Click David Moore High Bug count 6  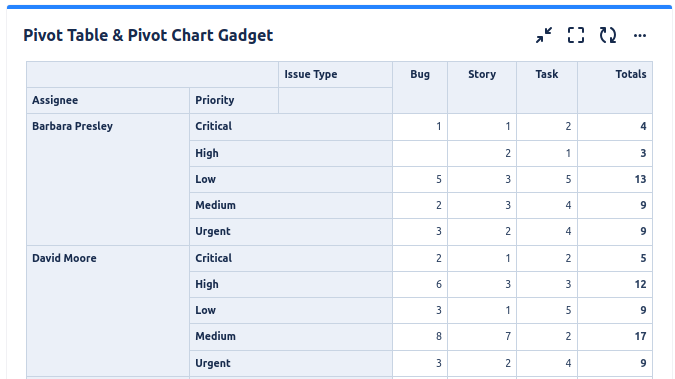[x=420, y=284]
